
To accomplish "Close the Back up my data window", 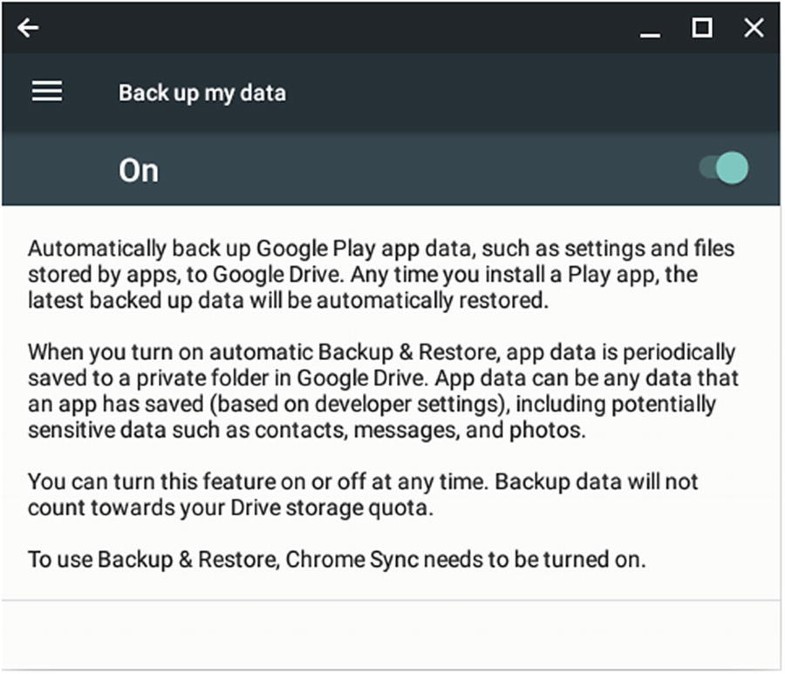I will tap(754, 28).
